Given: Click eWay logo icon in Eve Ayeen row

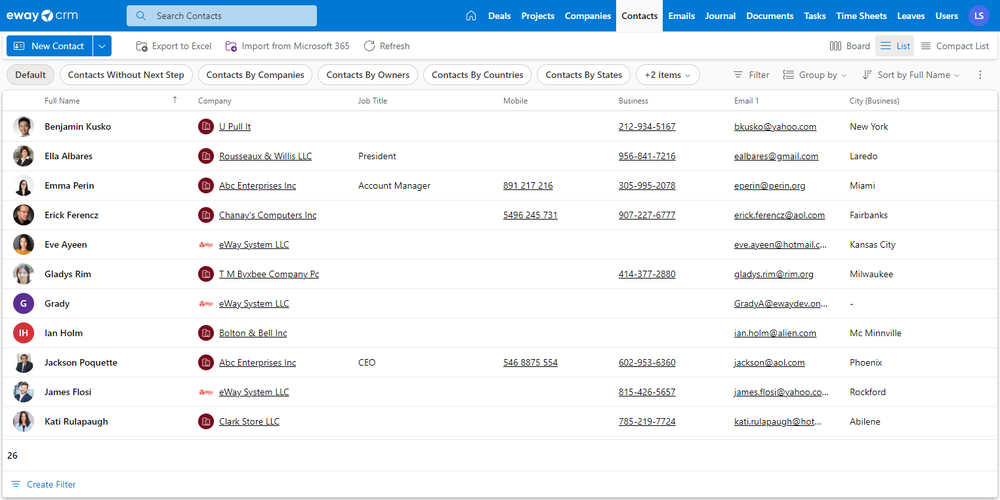Looking at the screenshot, I should click(x=206, y=245).
